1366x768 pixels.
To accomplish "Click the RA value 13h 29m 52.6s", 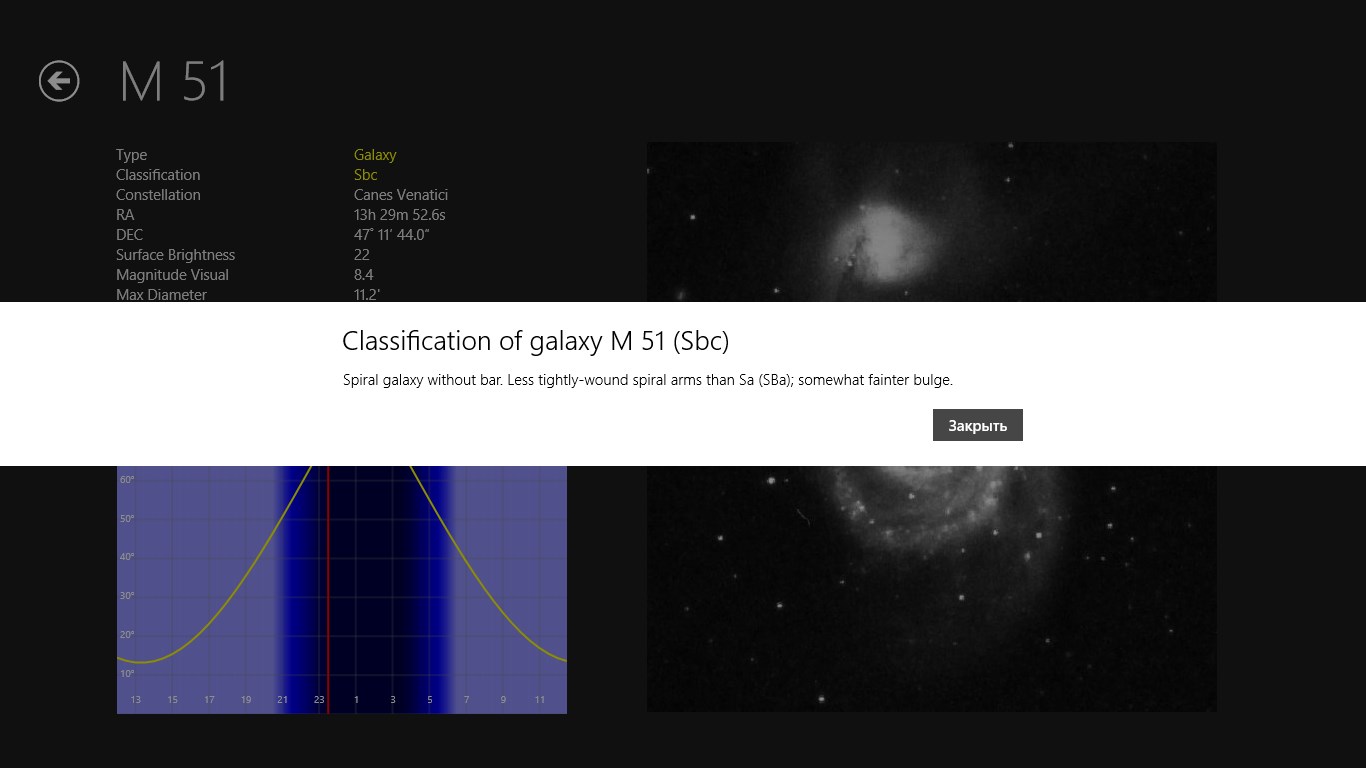I will click(399, 215).
